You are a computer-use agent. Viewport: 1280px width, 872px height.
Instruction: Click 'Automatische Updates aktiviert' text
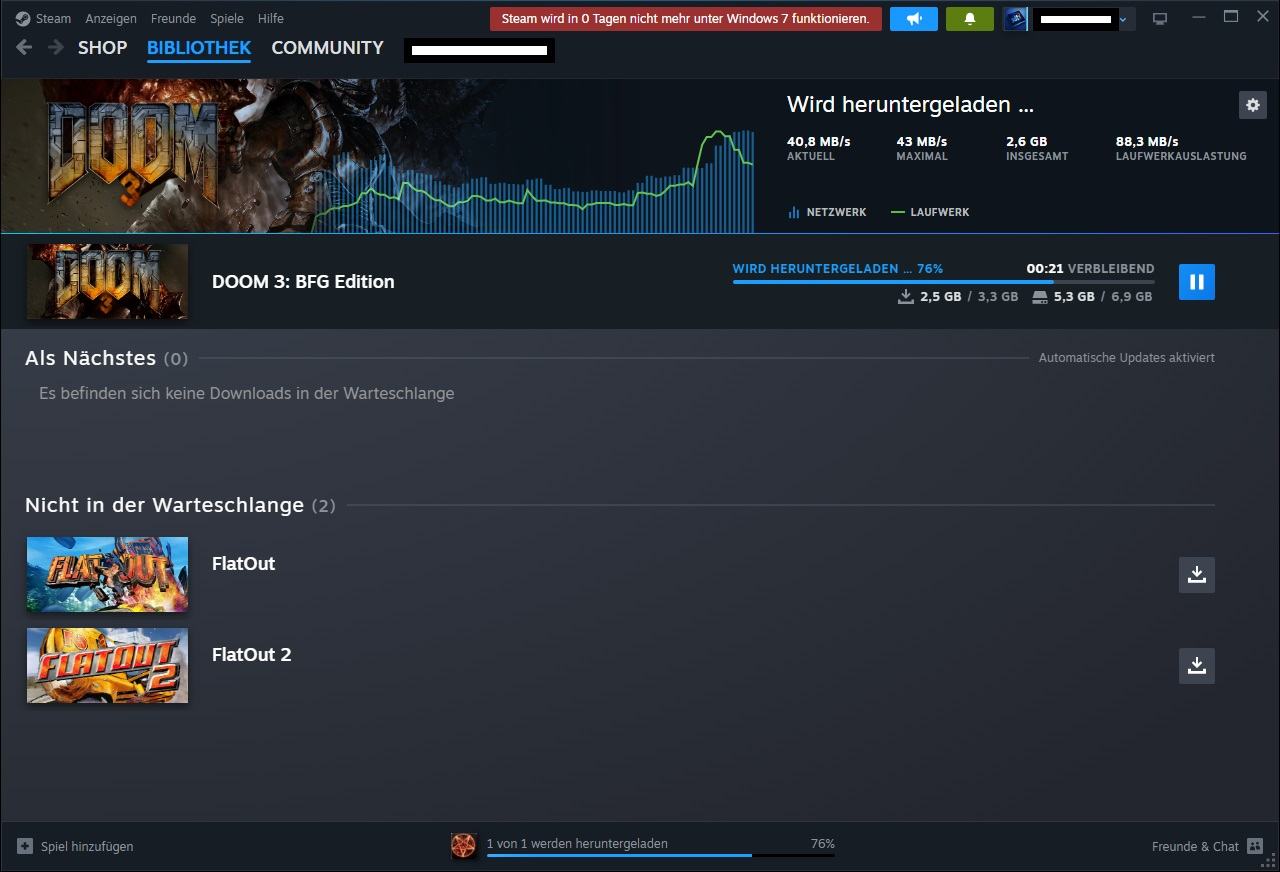(x=1126, y=358)
